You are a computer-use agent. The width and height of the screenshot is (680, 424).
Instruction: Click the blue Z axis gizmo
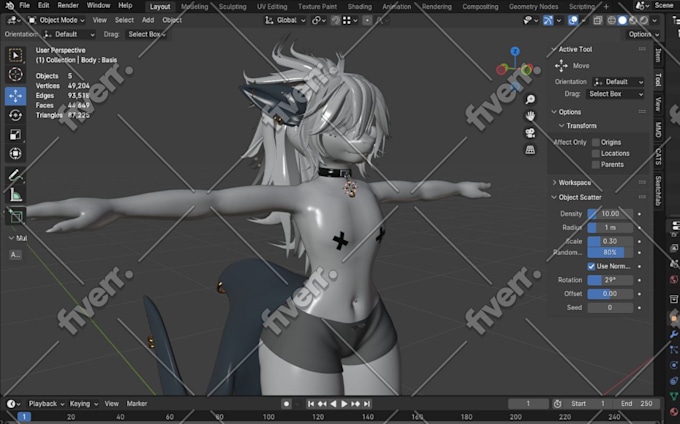(x=515, y=51)
